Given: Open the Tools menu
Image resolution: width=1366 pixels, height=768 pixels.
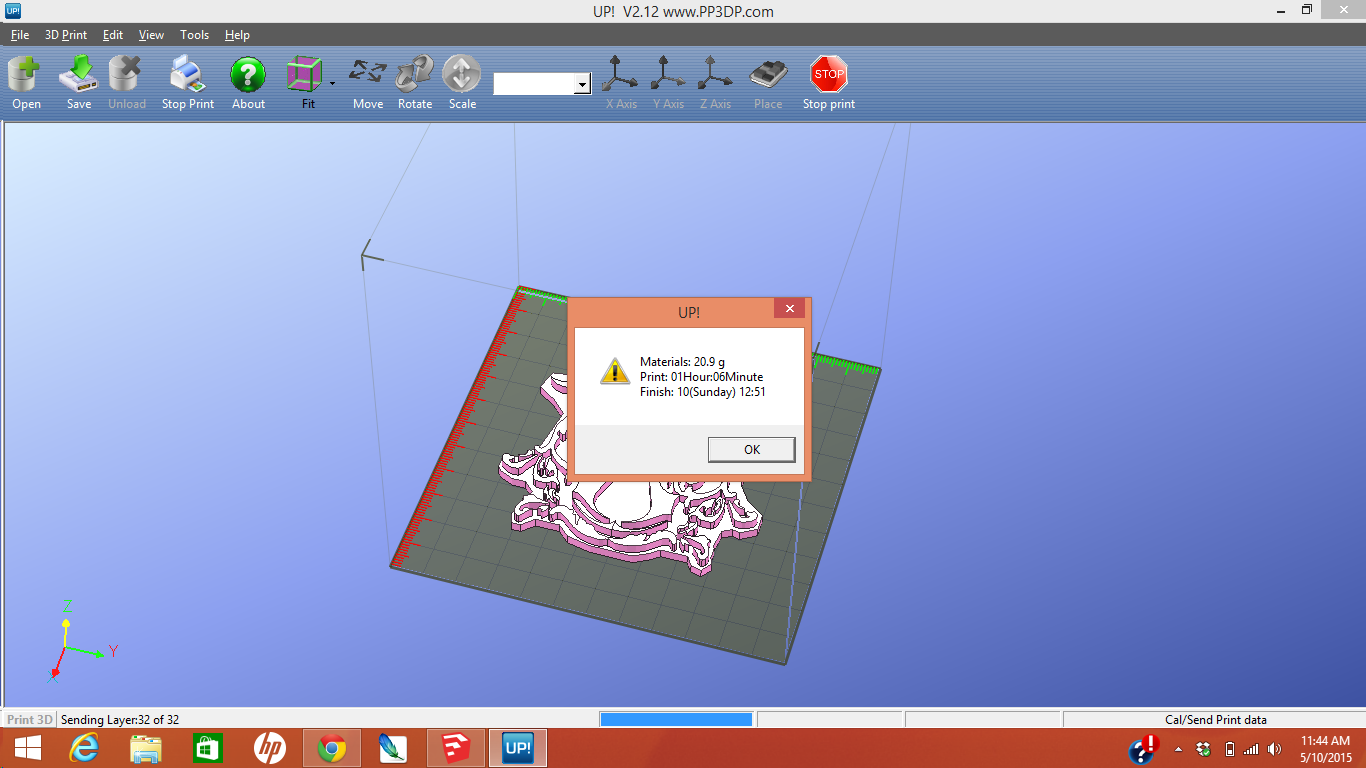Looking at the screenshot, I should pos(194,34).
